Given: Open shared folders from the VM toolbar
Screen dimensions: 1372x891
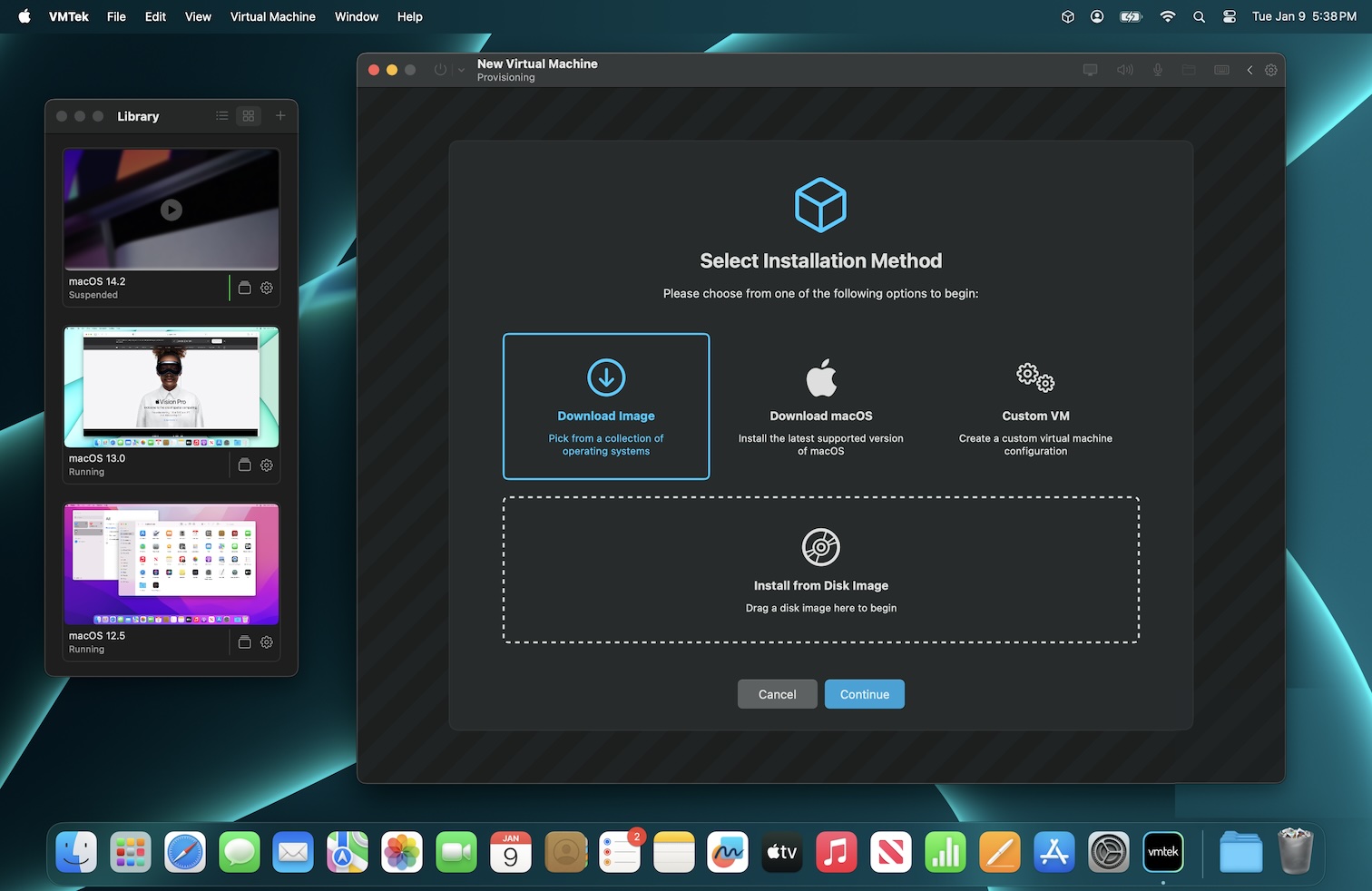Looking at the screenshot, I should 1189,70.
